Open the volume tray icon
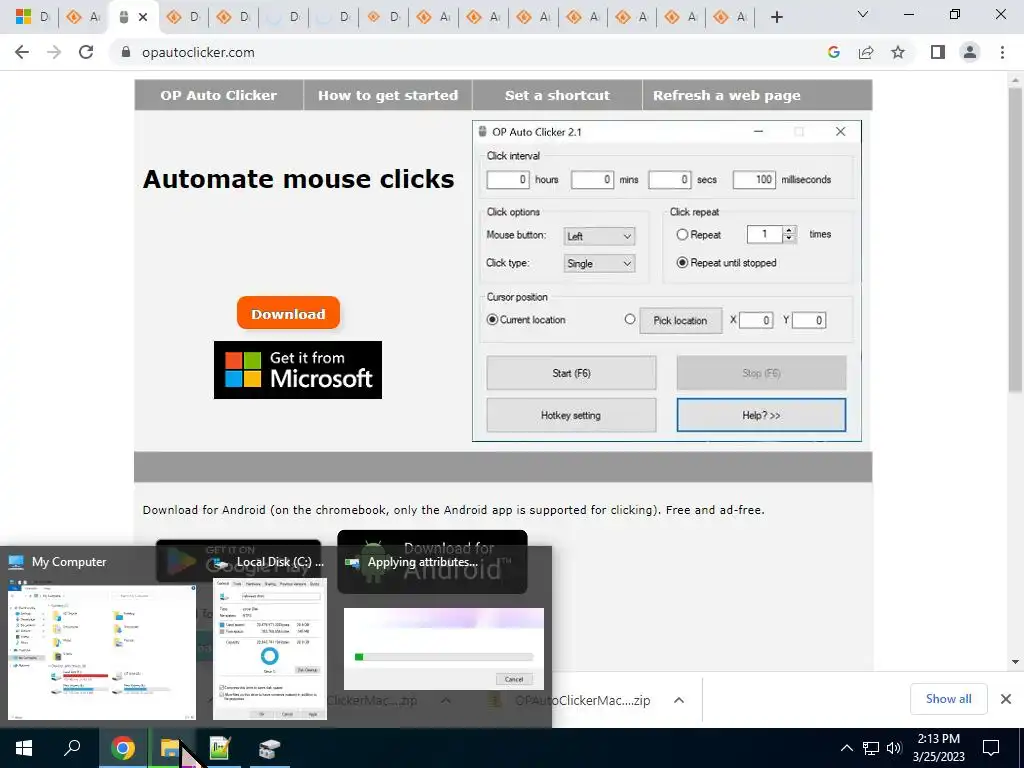This screenshot has height=768, width=1024. (x=894, y=748)
